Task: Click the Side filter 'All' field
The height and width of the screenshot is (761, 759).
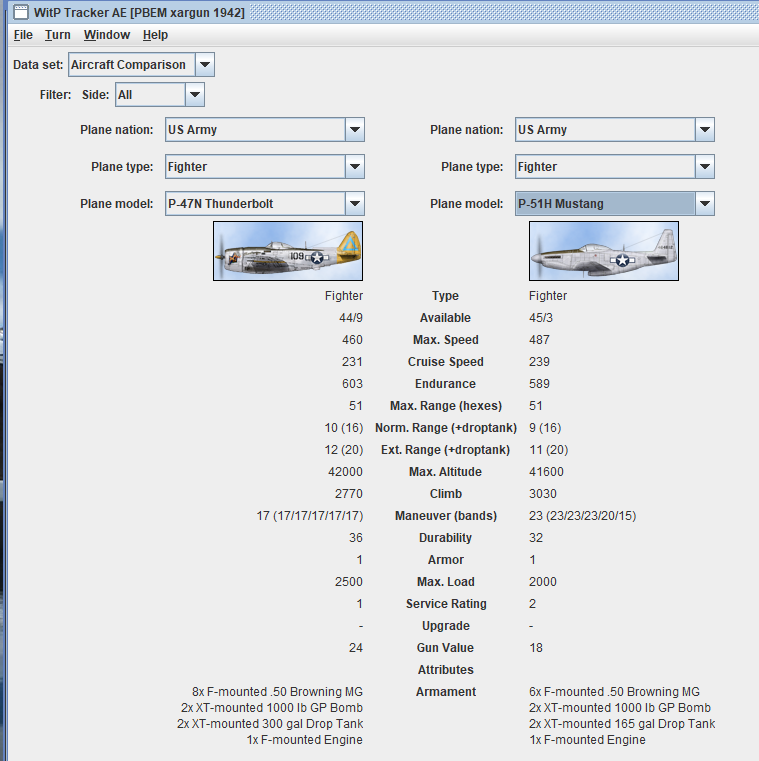Action: [x=150, y=95]
